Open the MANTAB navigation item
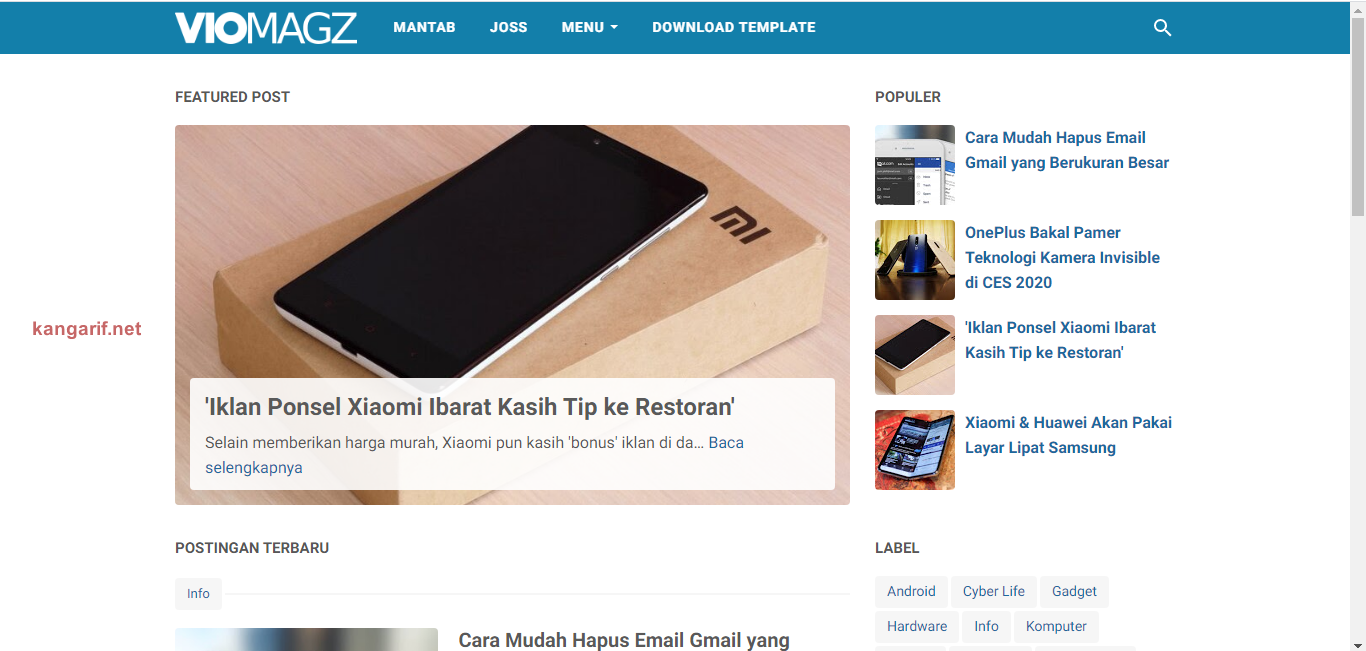Screen dimensions: 1366x651 pyautogui.click(x=424, y=27)
